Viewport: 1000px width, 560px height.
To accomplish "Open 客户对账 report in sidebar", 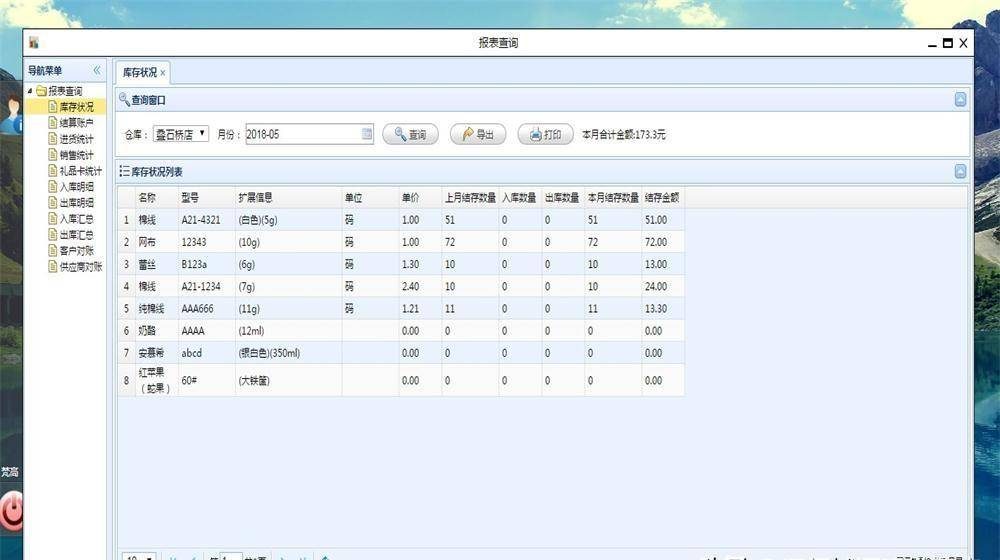I will coord(76,250).
